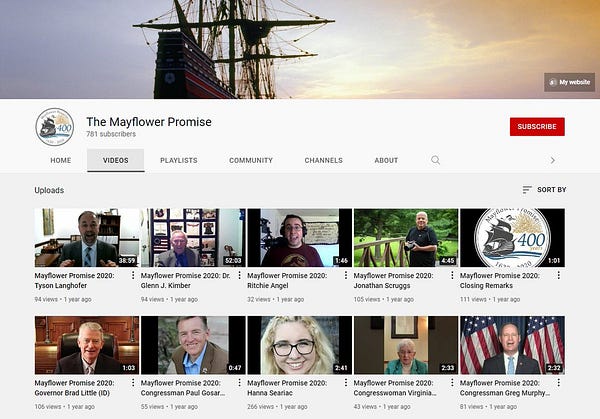
Task: Open menu for Dr. Glenn J. Kimber video
Action: click(239, 275)
